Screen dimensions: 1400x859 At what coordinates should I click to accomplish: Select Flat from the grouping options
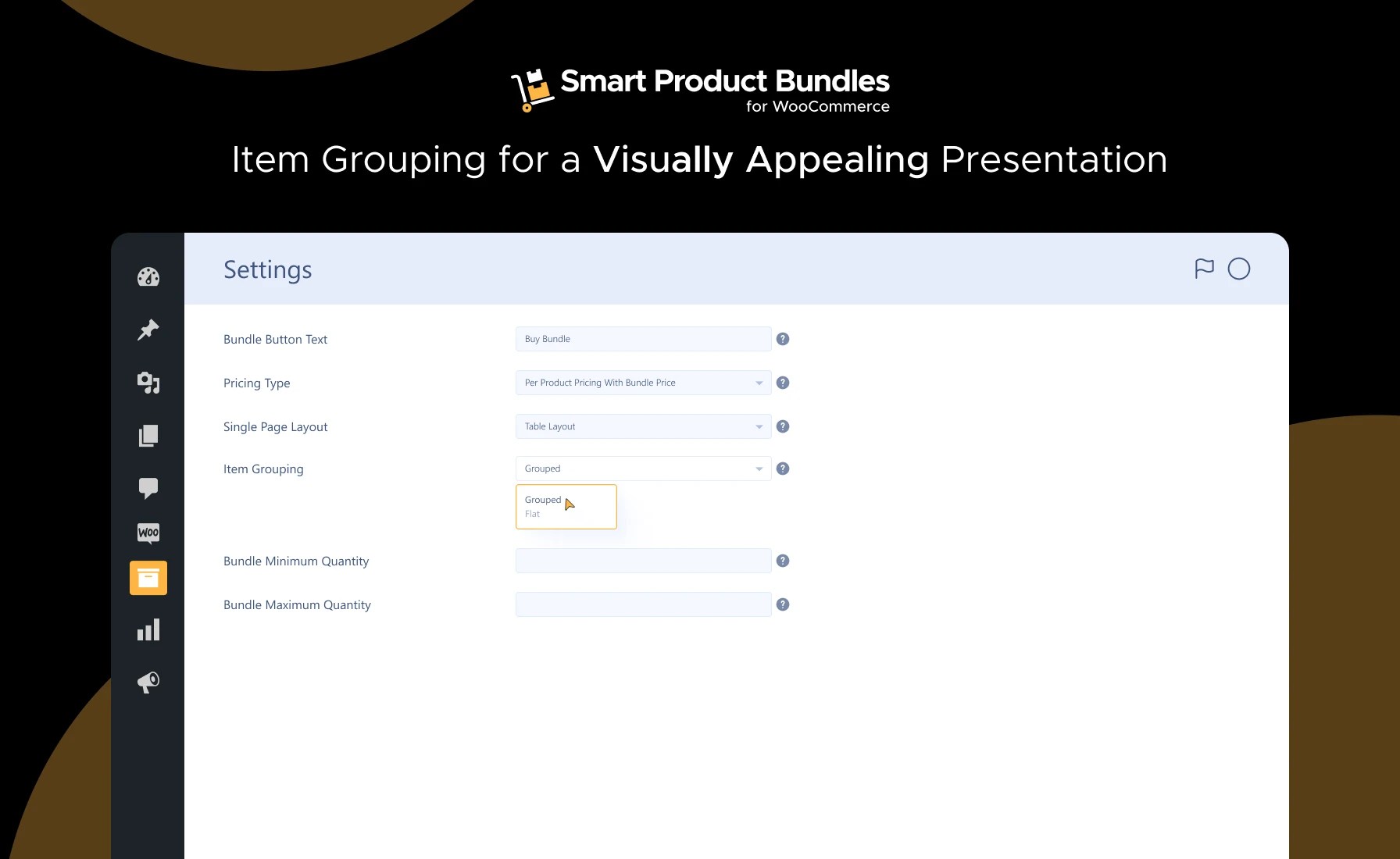click(x=532, y=514)
